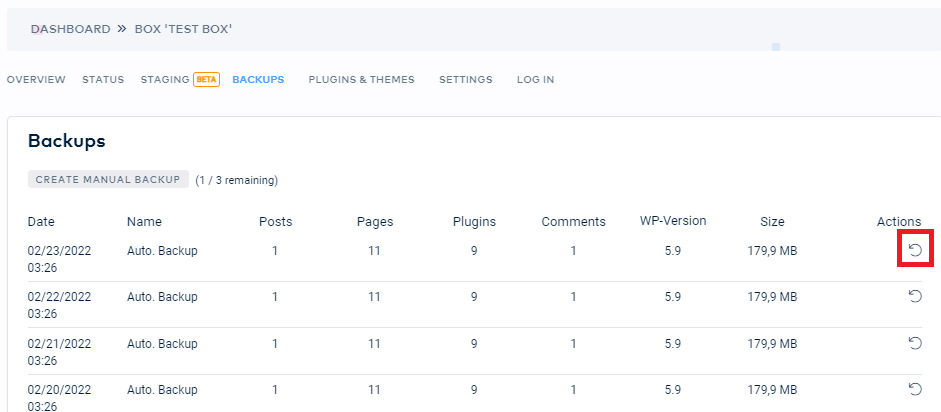This screenshot has height=412, width=941.
Task: Restore the 02/21/2022 backup using its action icon
Action: click(915, 342)
